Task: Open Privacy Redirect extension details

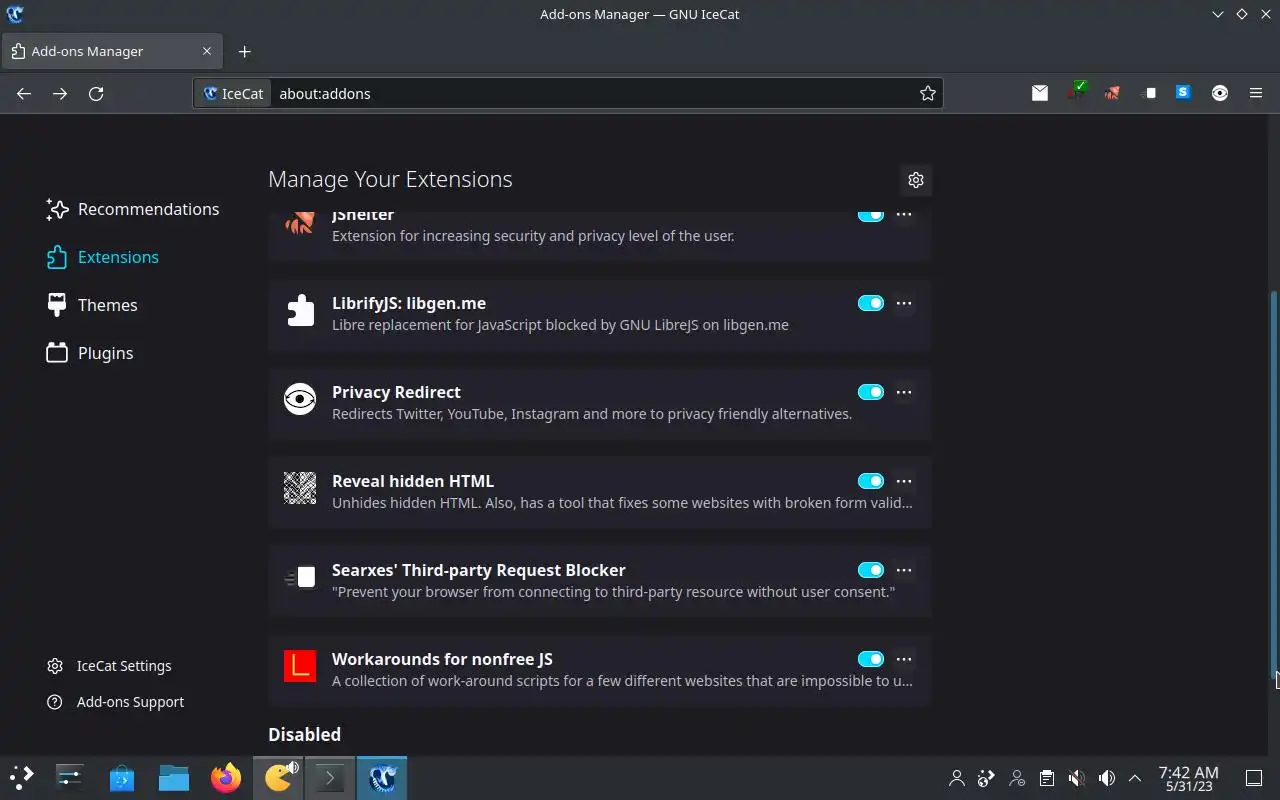Action: [x=600, y=403]
